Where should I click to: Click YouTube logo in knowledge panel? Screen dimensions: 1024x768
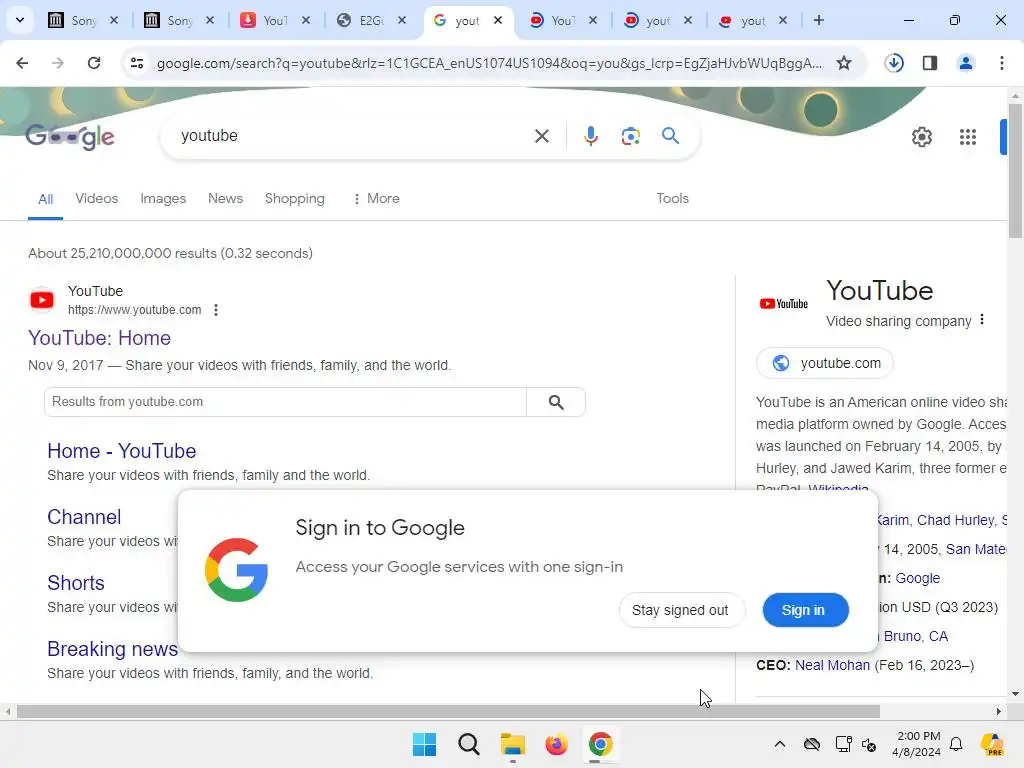[783, 304]
